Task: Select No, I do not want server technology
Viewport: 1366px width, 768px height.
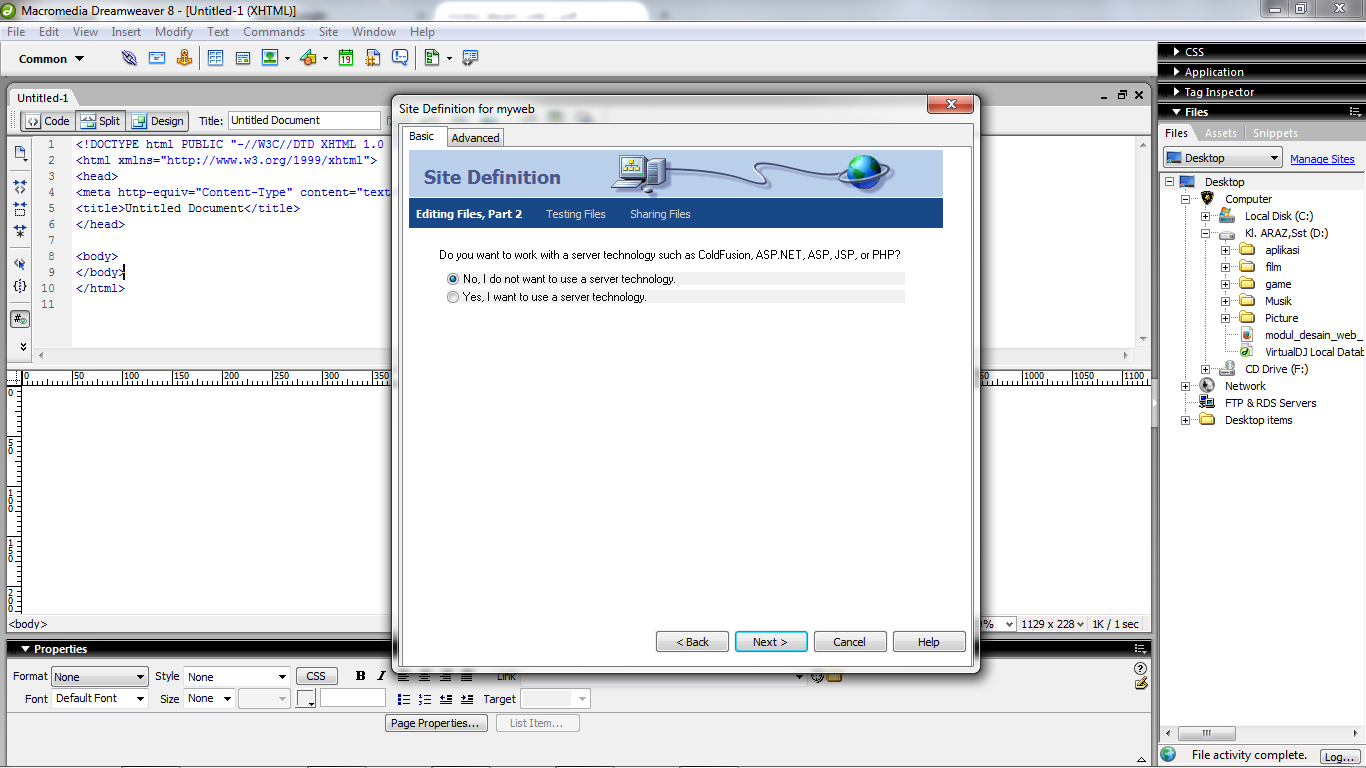Action: coord(453,279)
